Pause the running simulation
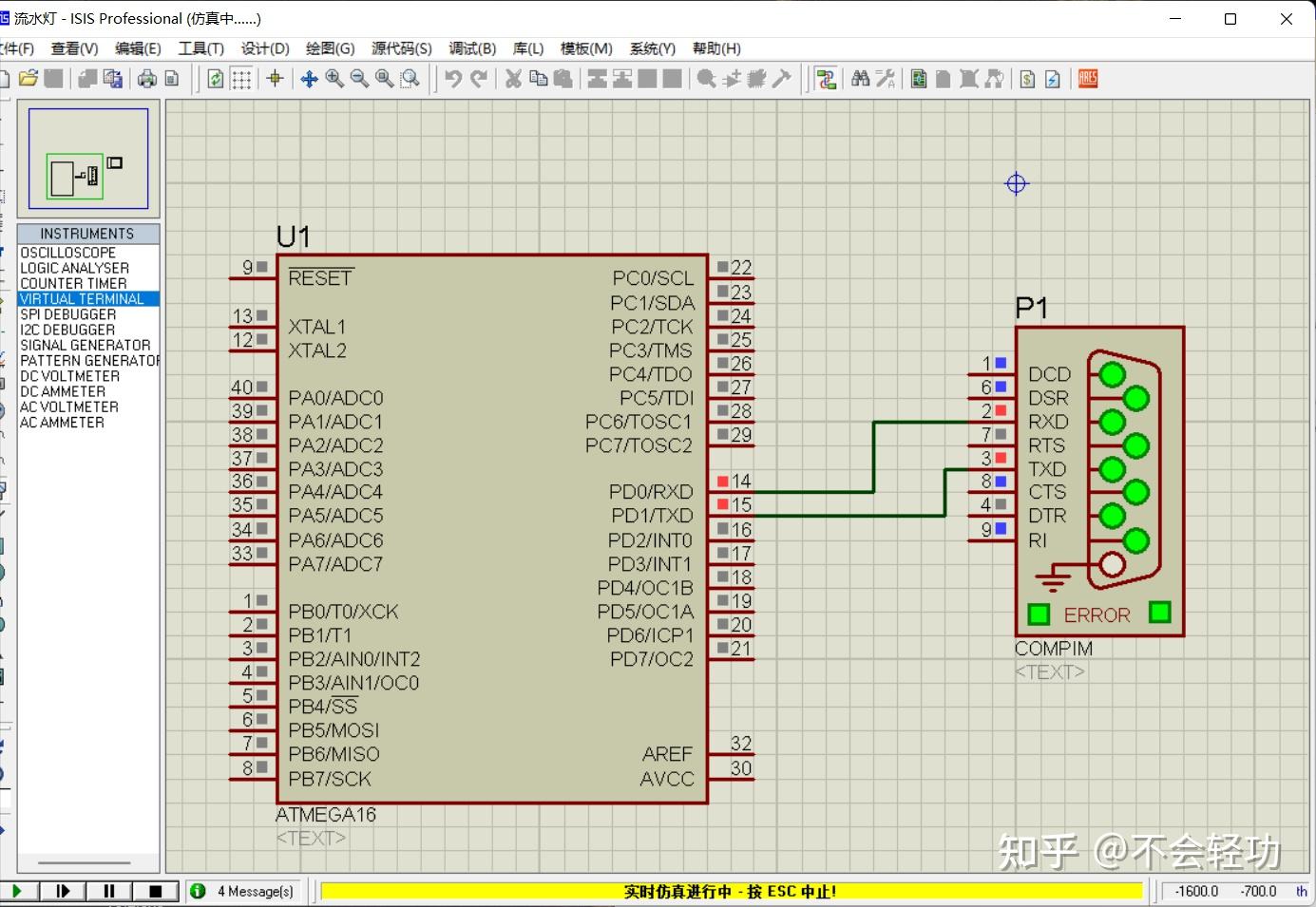 (108, 891)
